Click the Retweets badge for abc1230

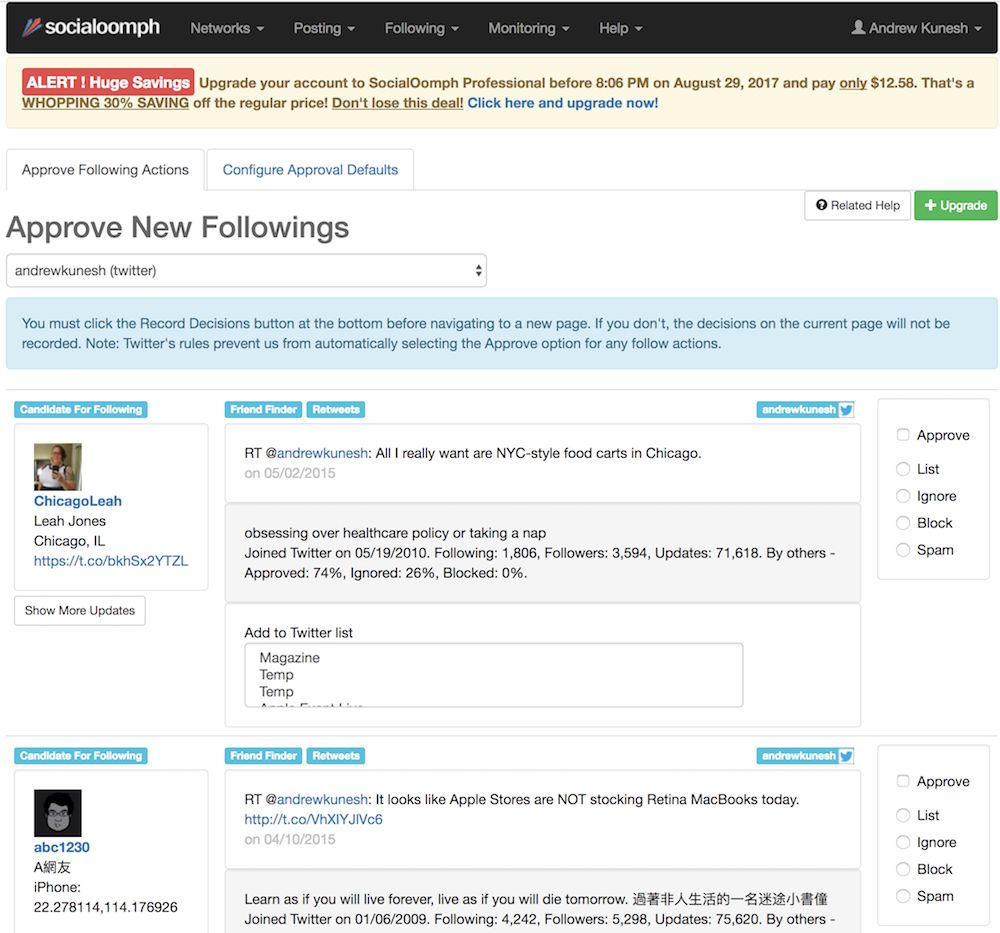[x=335, y=756]
